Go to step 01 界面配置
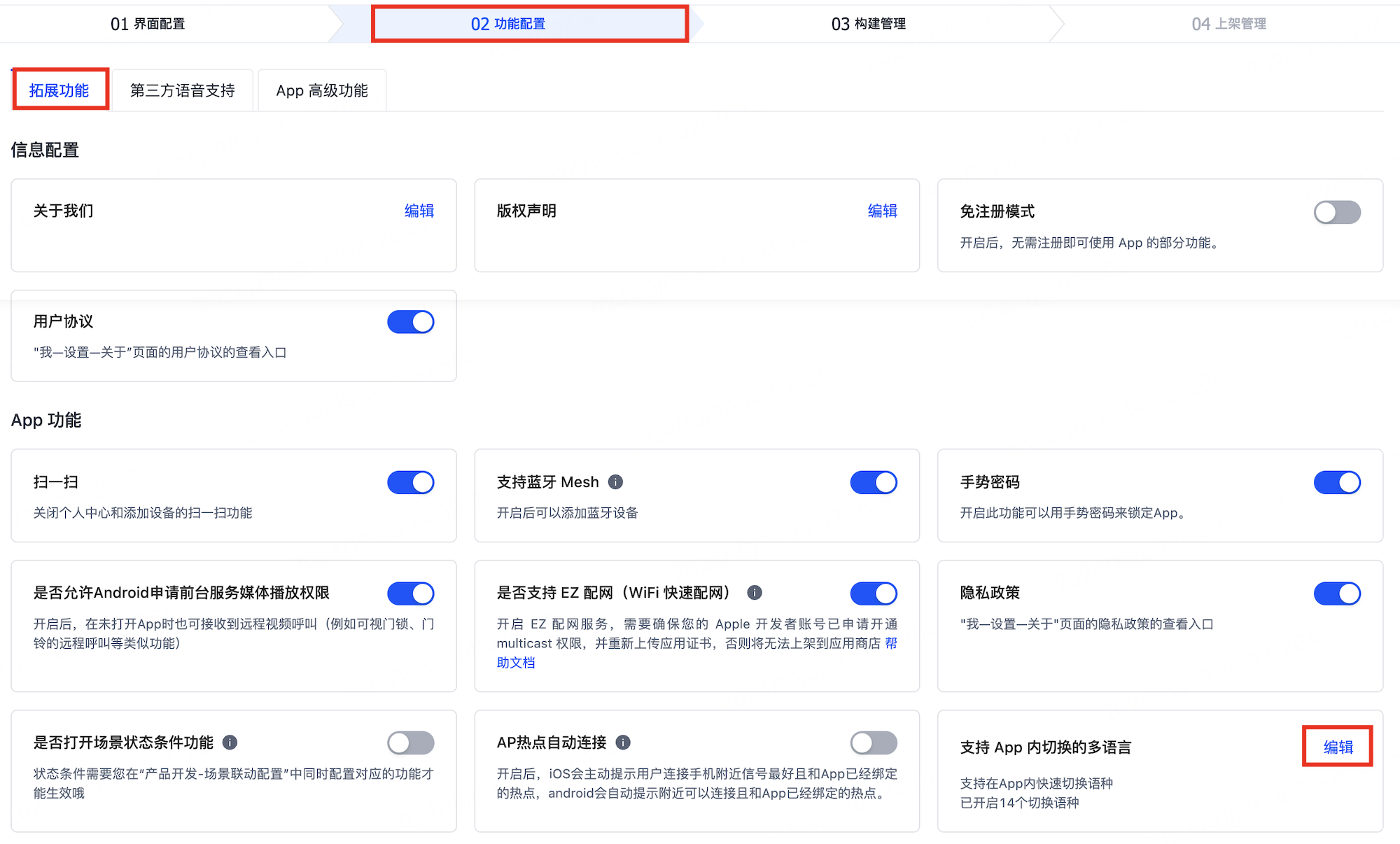The width and height of the screenshot is (1400, 844). (x=148, y=24)
